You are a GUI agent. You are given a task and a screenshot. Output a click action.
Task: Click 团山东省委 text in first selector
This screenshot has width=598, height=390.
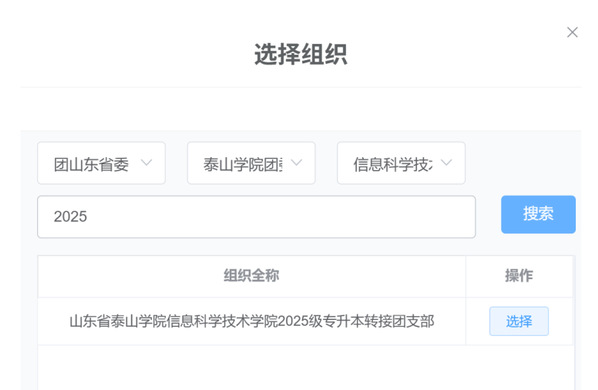tap(91, 164)
